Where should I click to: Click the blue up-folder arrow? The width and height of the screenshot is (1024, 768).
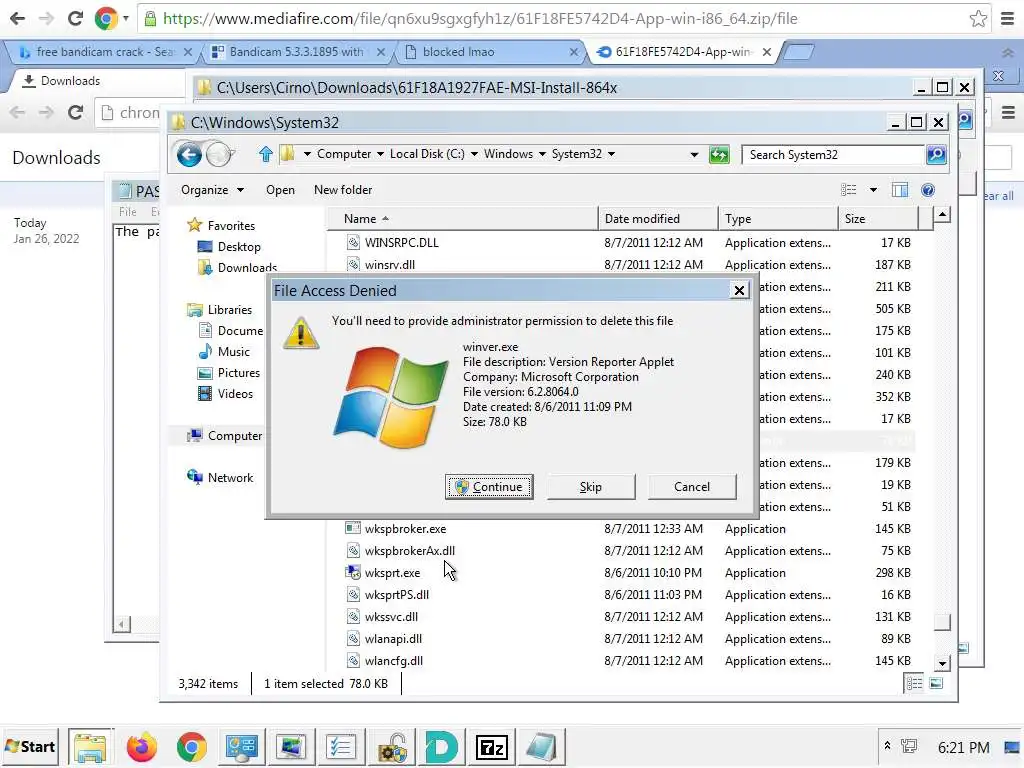265,154
